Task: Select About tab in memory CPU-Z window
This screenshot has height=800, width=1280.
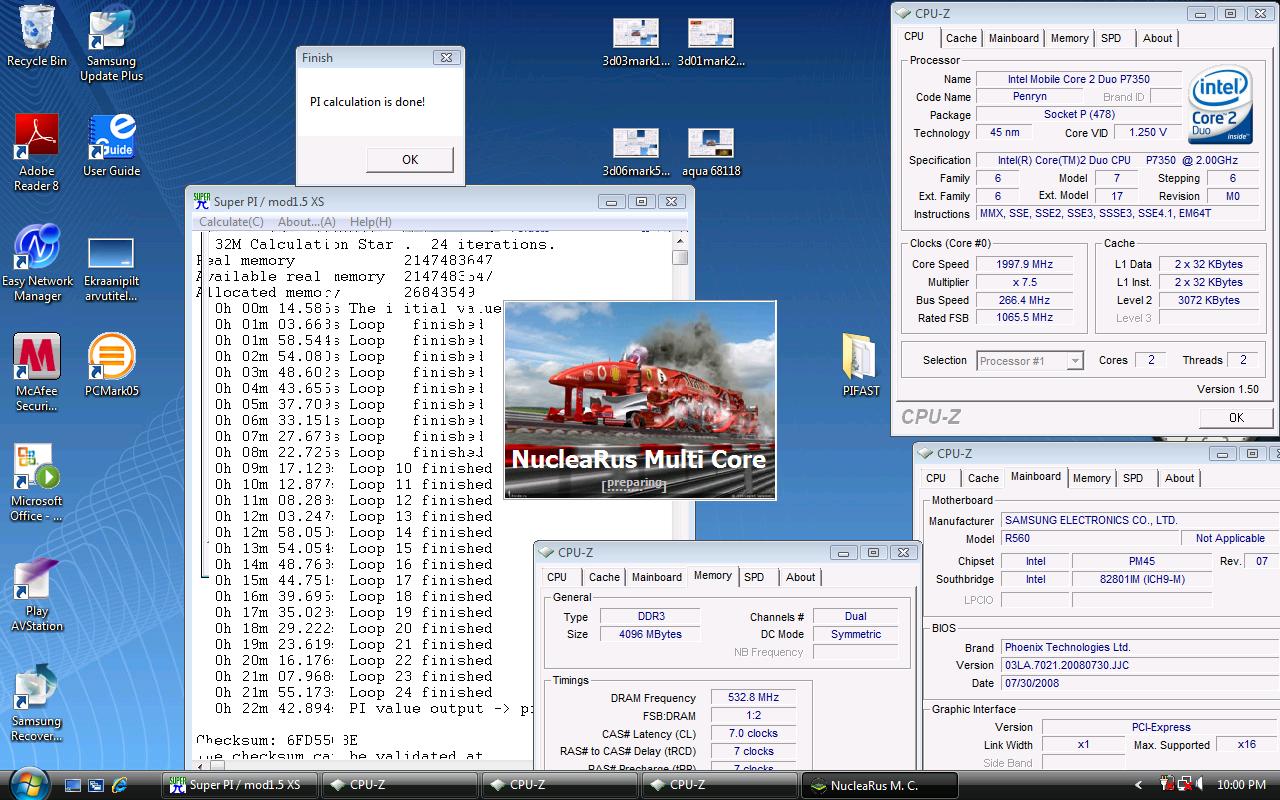Action: [x=800, y=577]
